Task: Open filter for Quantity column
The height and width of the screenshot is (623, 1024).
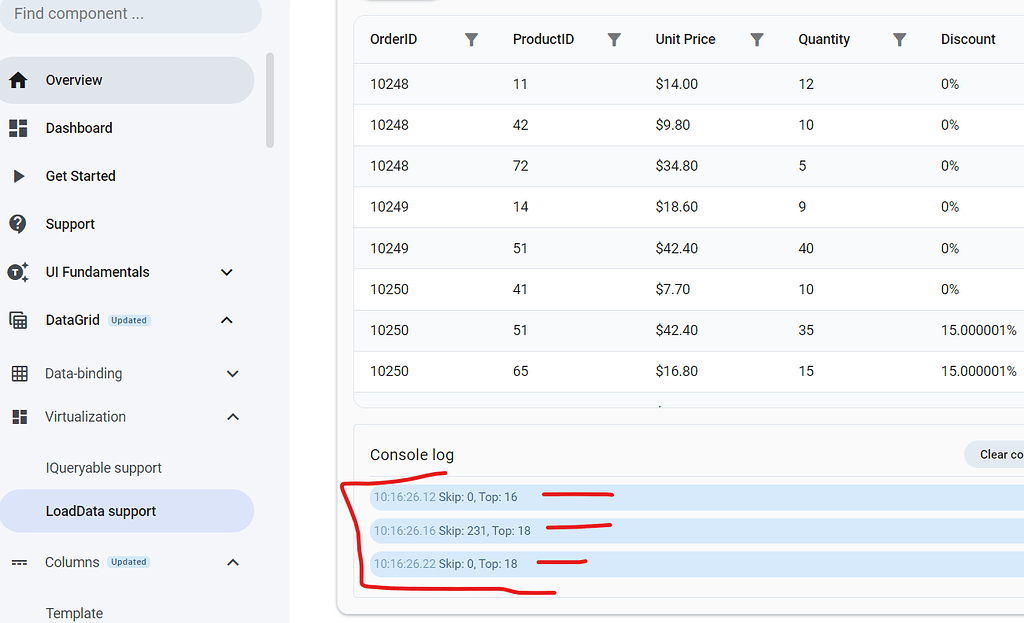Action: click(899, 39)
